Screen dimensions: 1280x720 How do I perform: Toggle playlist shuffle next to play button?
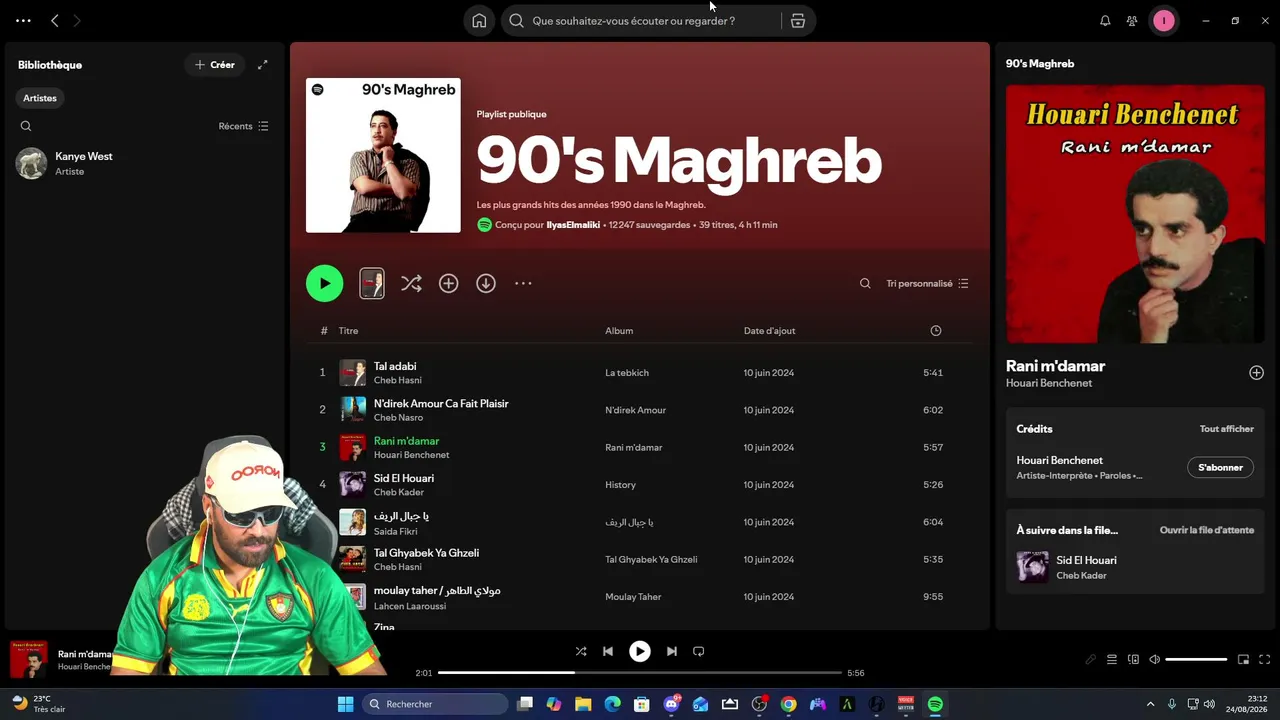pyautogui.click(x=411, y=283)
